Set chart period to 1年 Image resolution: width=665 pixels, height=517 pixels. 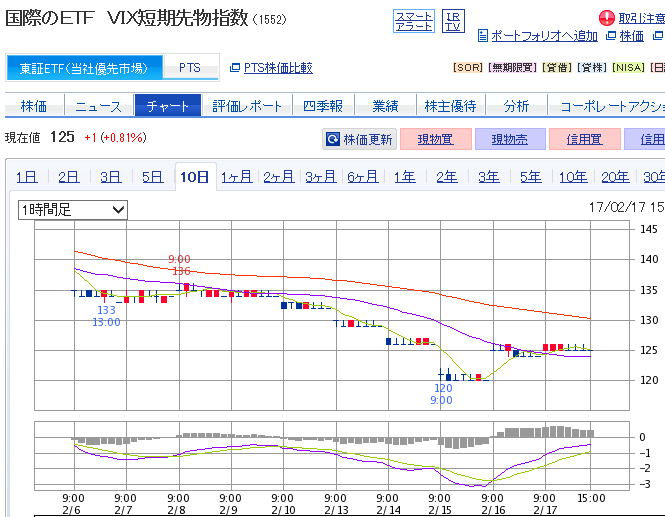coord(405,177)
